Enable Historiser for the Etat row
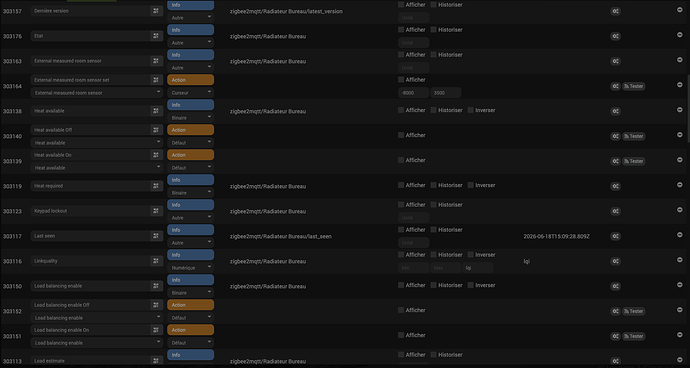Viewport: 690px width, 368px height. pos(433,29)
